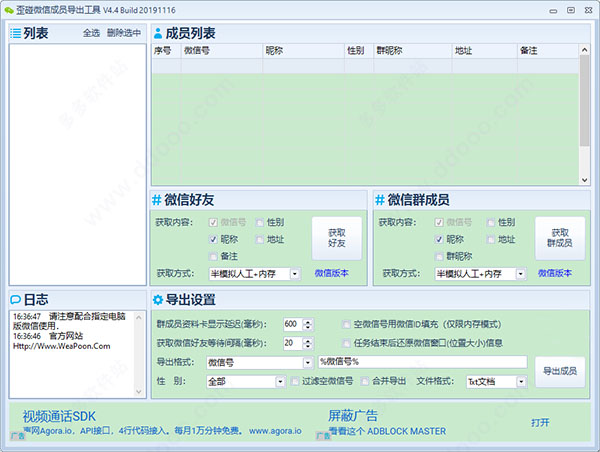Click member list scrollbar up arrow
600x452 pixels.
(584, 50)
